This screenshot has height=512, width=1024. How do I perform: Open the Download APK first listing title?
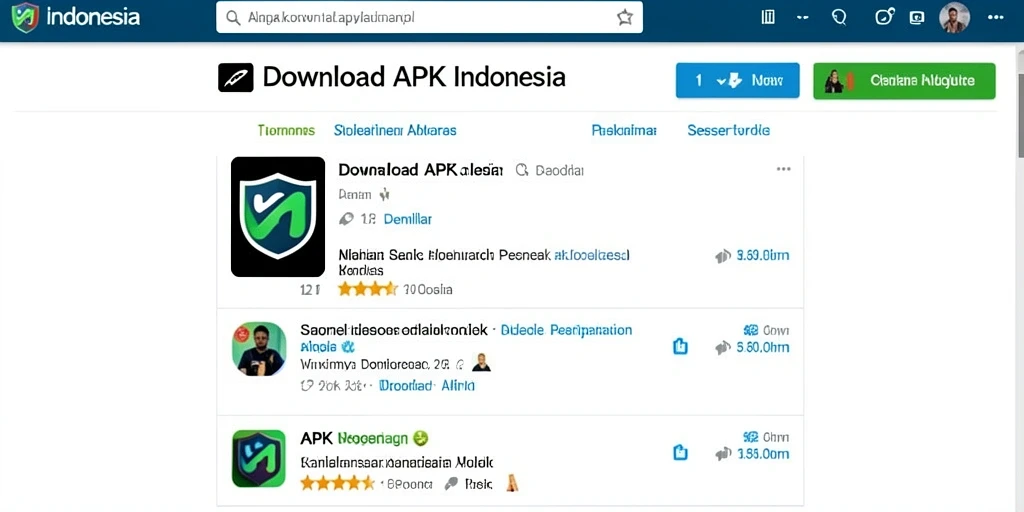pos(421,170)
